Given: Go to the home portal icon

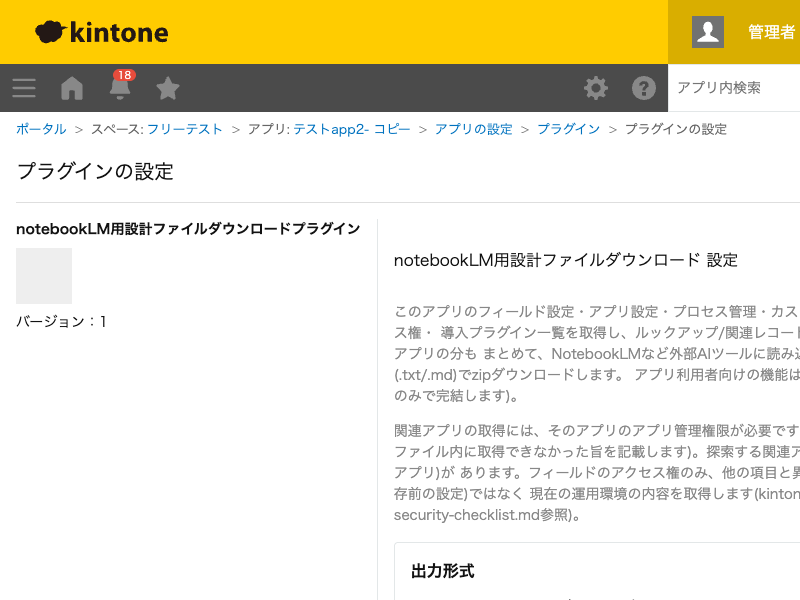Looking at the screenshot, I should tap(72, 88).
